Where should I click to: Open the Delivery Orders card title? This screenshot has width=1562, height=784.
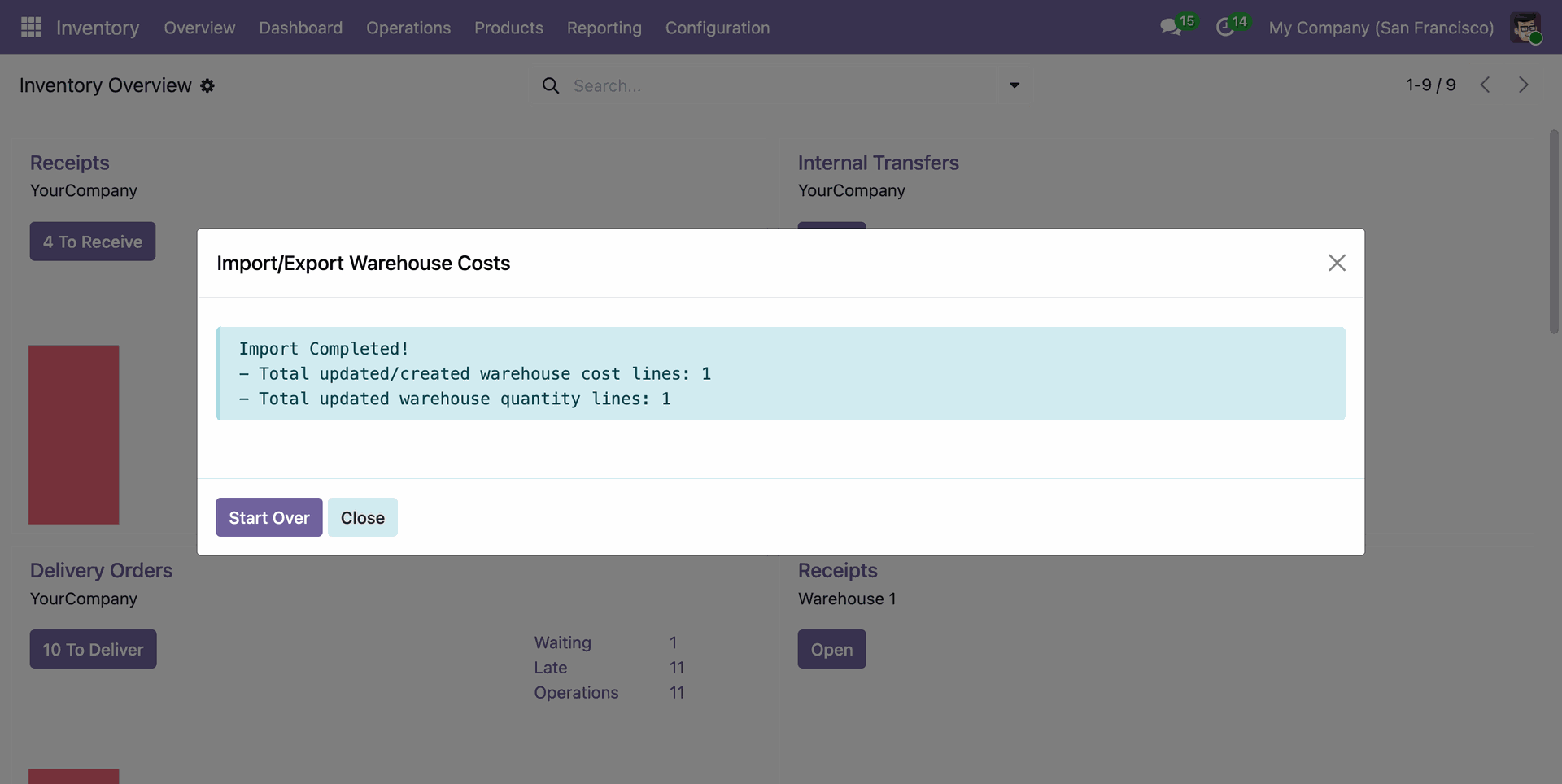[101, 570]
